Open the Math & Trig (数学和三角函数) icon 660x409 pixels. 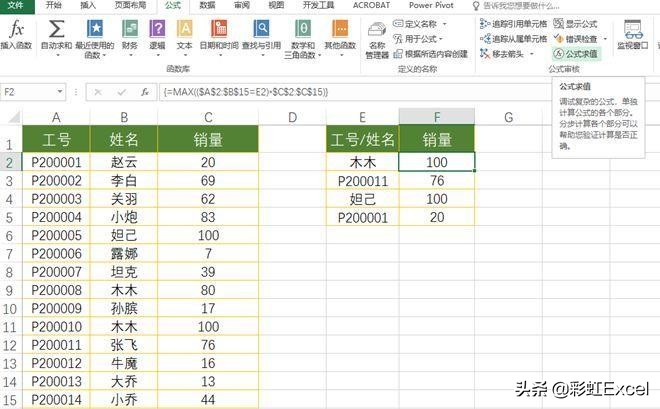tap(303, 29)
